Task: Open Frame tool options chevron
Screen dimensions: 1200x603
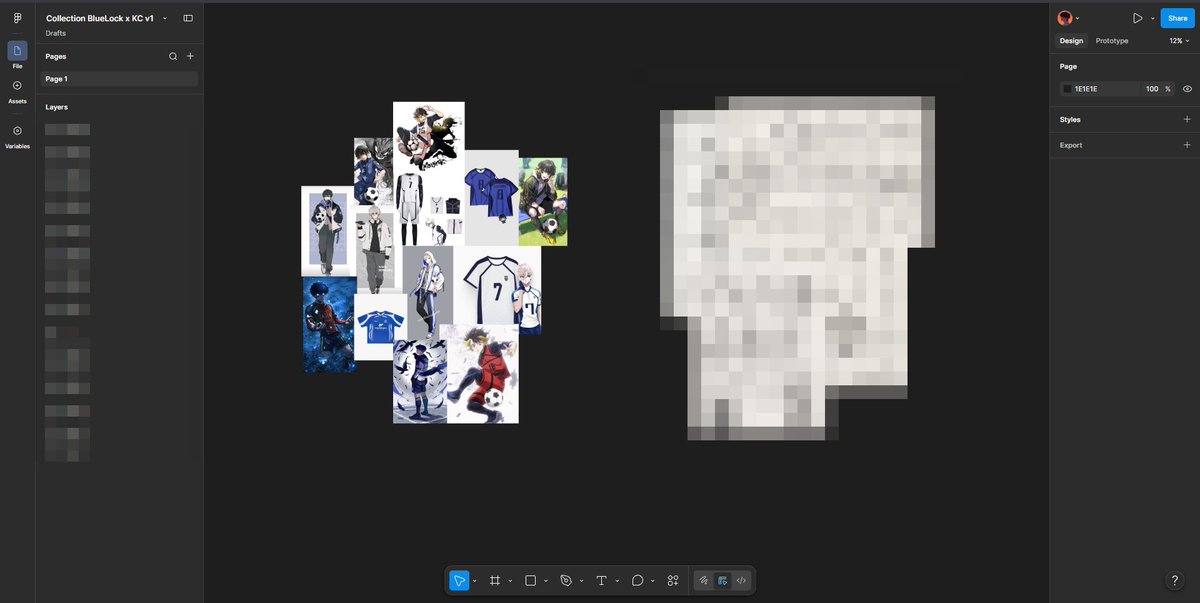Action: click(510, 580)
